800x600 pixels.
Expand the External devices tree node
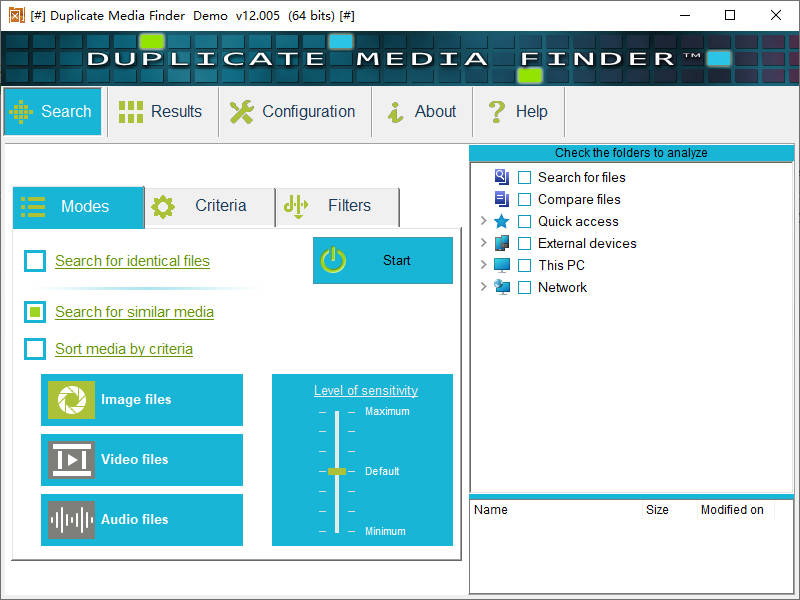coord(484,242)
